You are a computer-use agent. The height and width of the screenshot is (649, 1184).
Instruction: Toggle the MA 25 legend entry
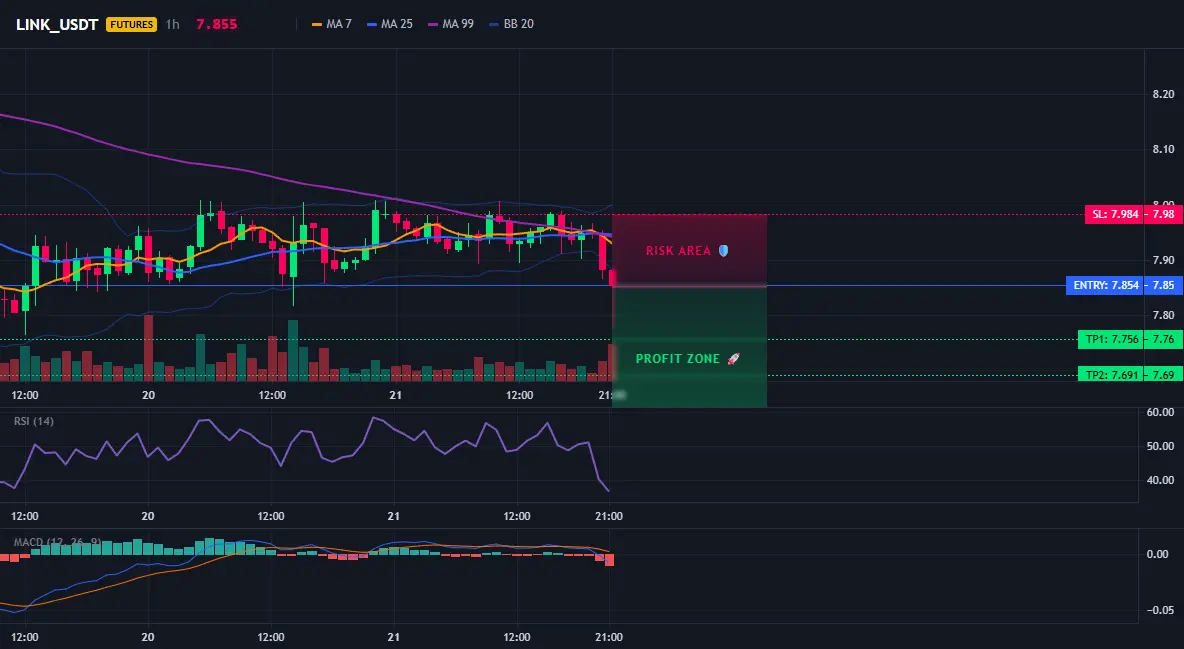tap(390, 24)
